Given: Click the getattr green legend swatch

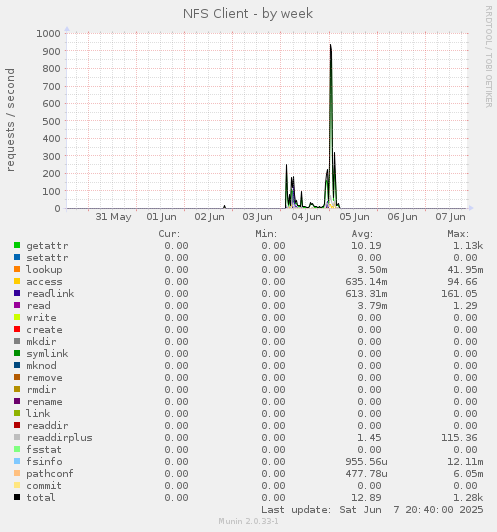Looking at the screenshot, I should (x=17, y=245).
